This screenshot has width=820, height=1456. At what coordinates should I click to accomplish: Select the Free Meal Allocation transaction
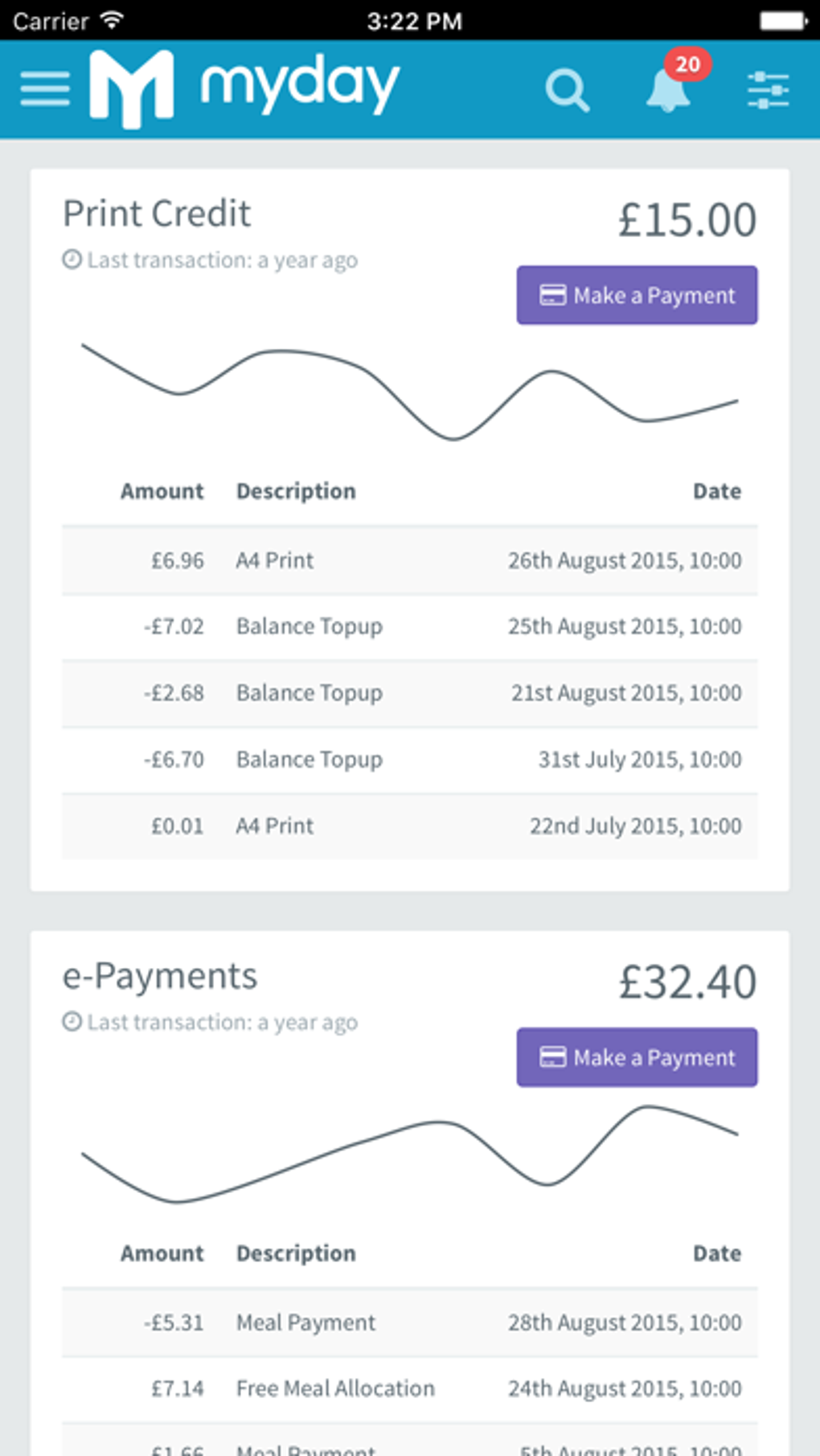(x=410, y=1388)
